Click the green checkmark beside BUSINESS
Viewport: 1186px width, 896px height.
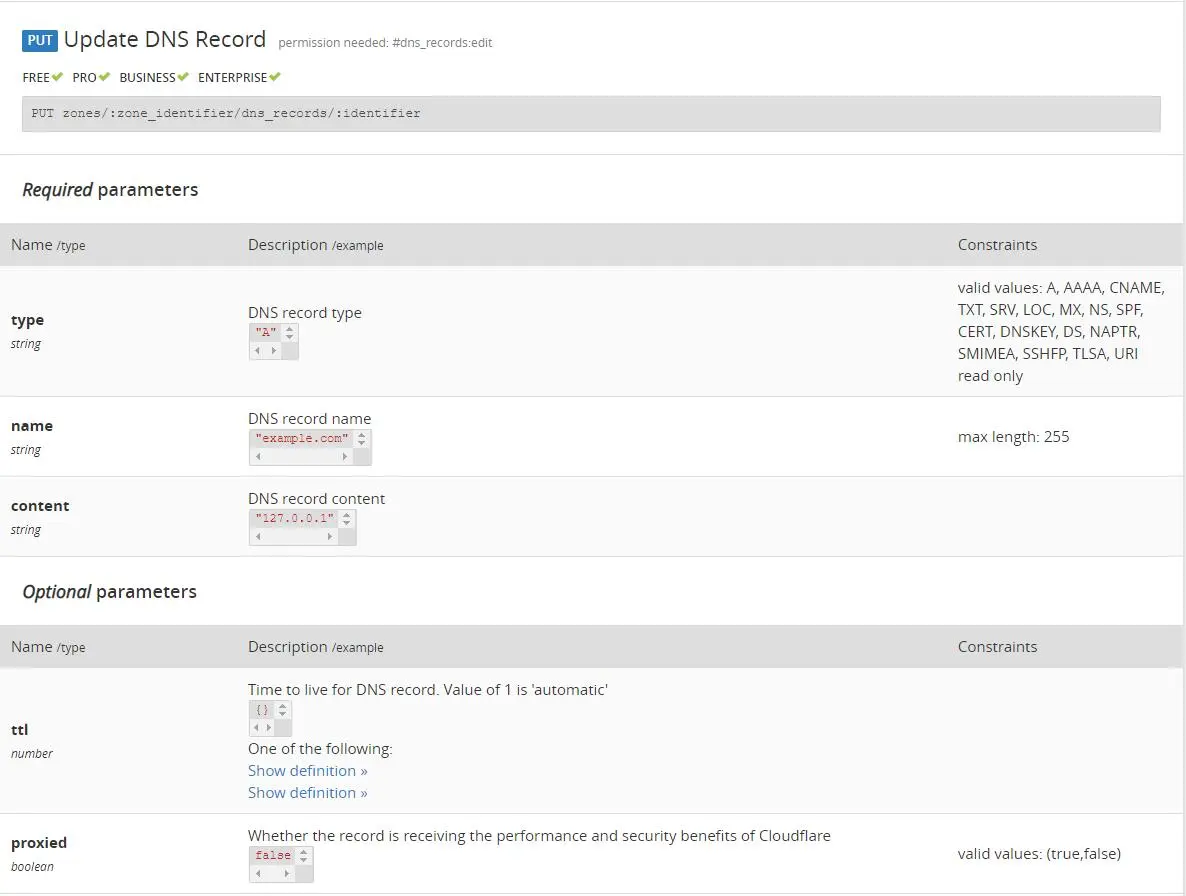[183, 77]
